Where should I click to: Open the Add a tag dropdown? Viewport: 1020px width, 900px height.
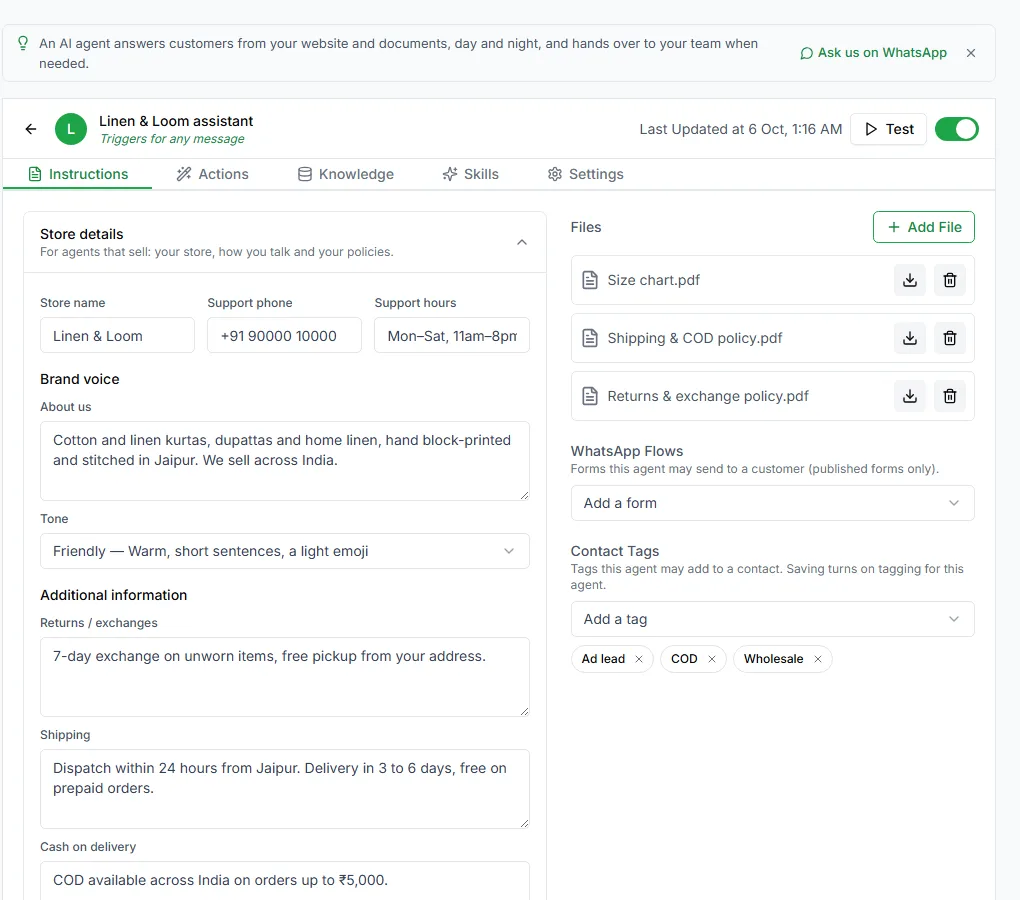(772, 619)
